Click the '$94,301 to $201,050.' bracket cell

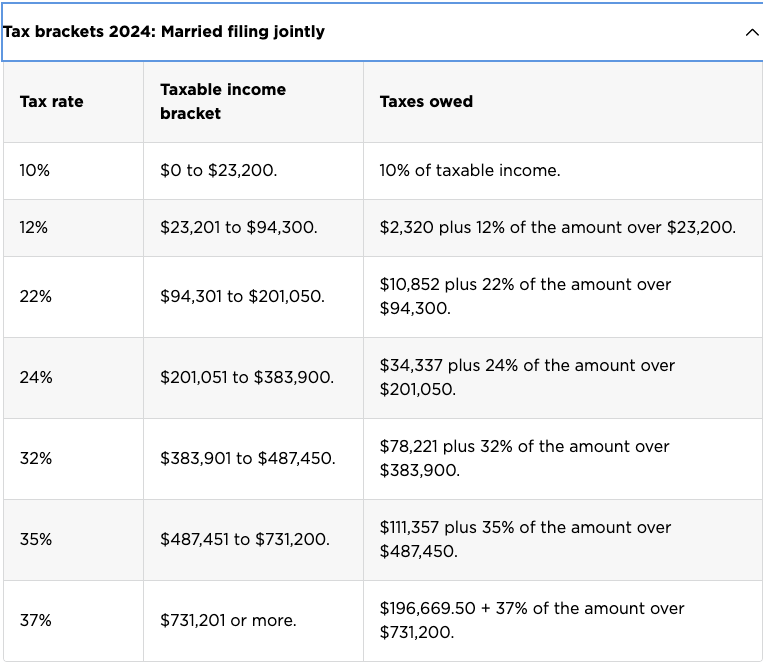254,297
